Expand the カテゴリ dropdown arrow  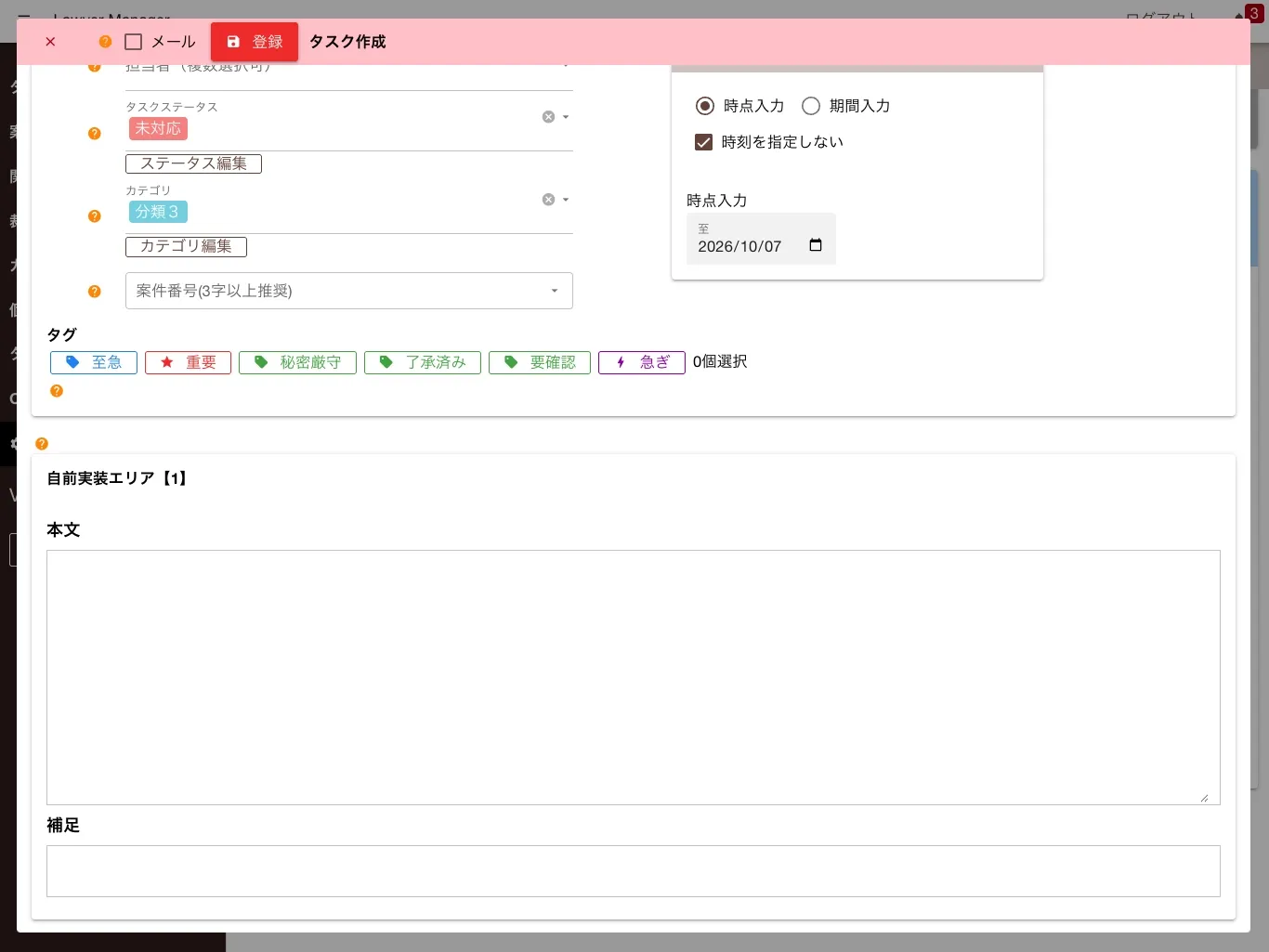click(566, 200)
